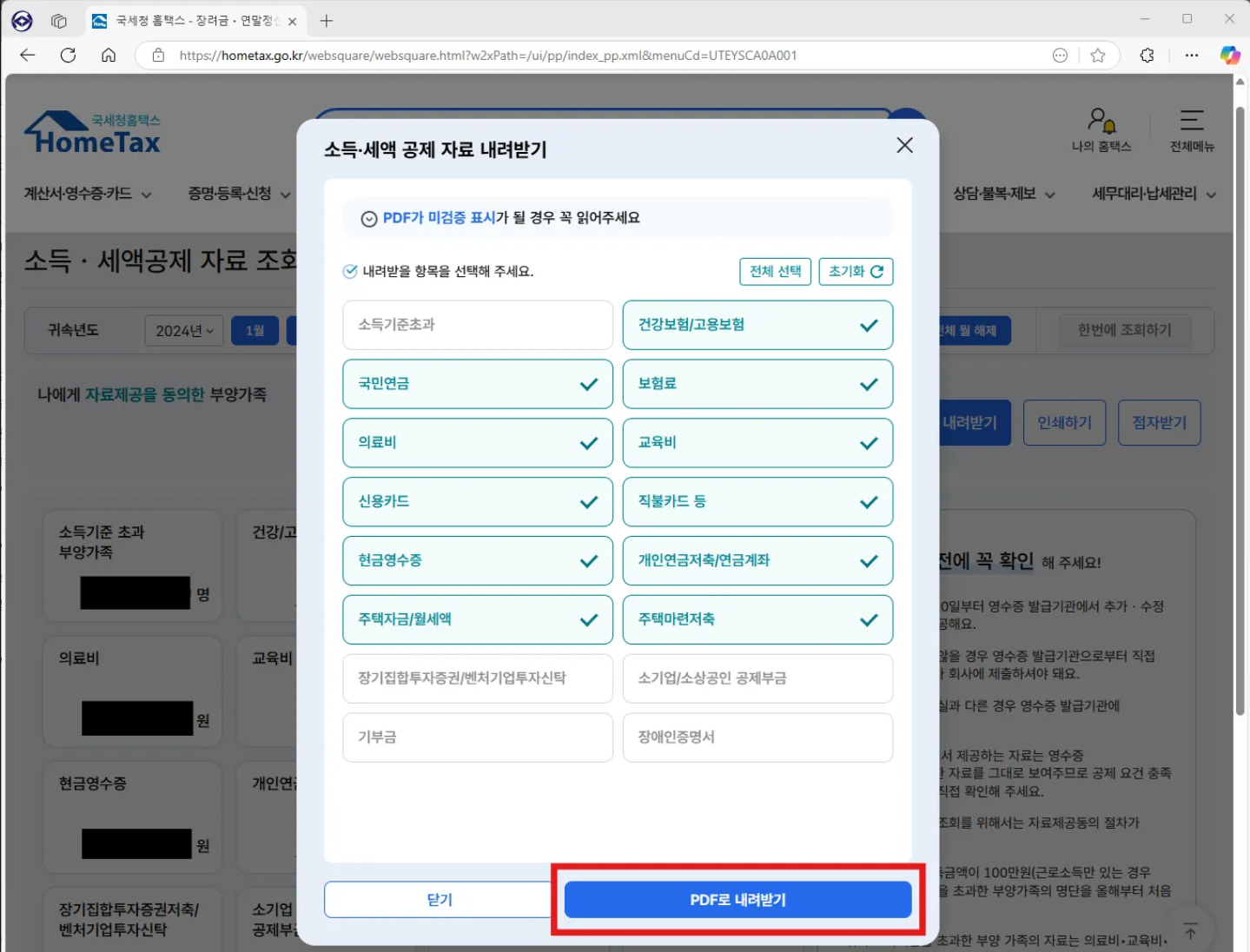Click the HomeTax logo
This screenshot has width=1250, height=952.
(x=93, y=133)
